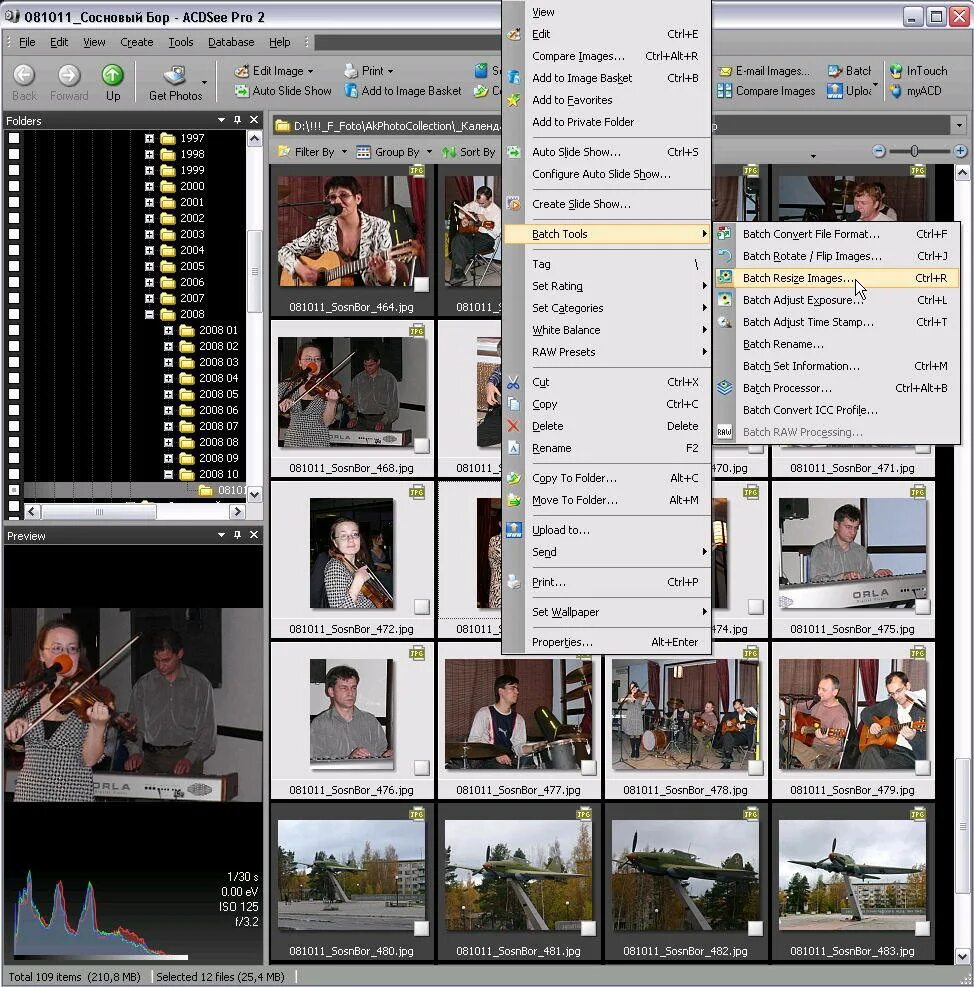Pin the Folders panel with pushpin icon
The height and width of the screenshot is (987, 974).
point(237,120)
